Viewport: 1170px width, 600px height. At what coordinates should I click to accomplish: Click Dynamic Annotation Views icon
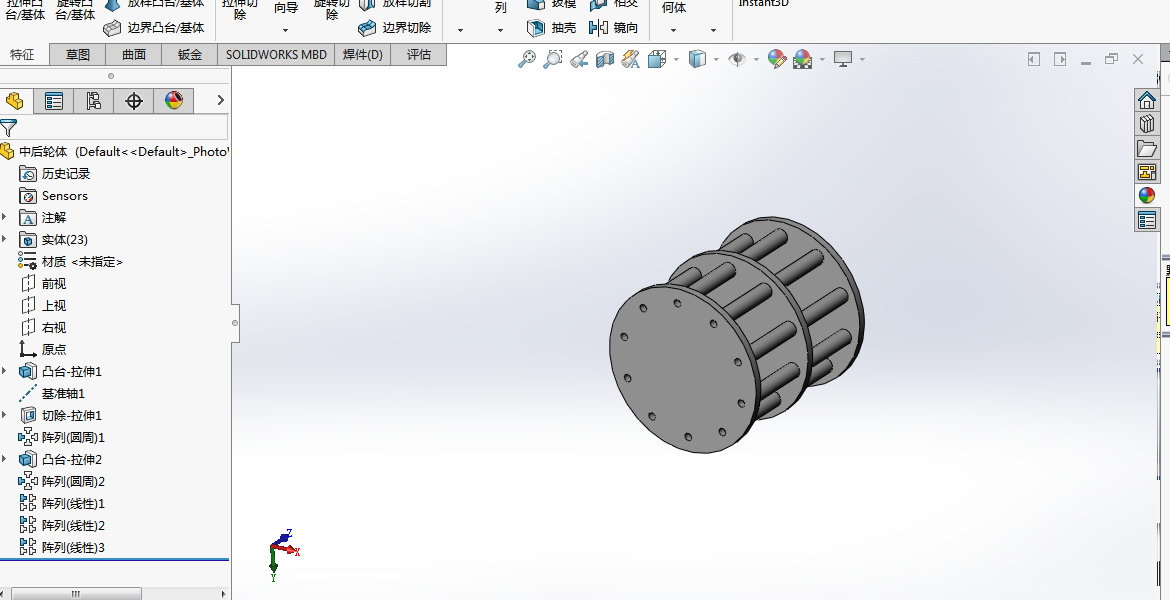631,59
